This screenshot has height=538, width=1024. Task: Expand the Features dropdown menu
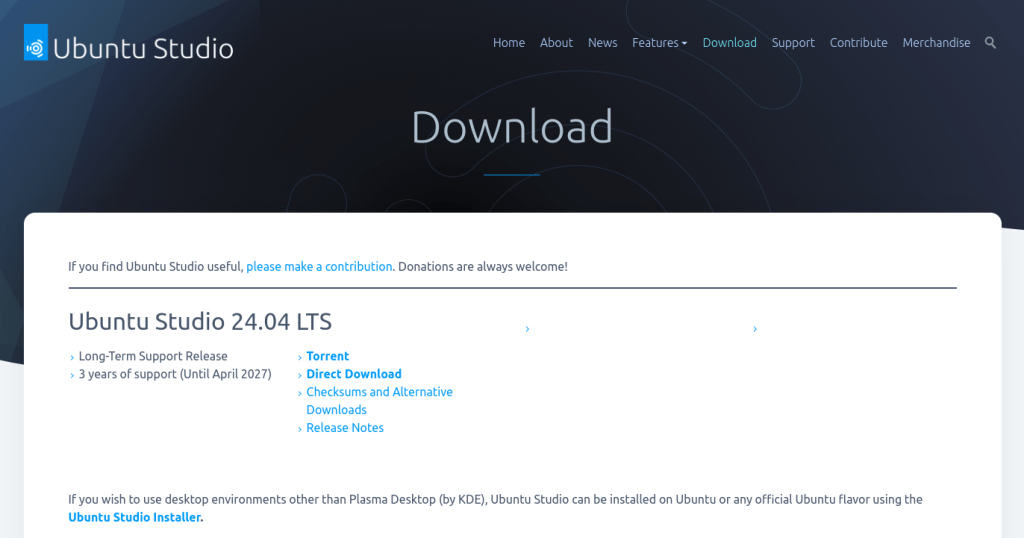659,43
